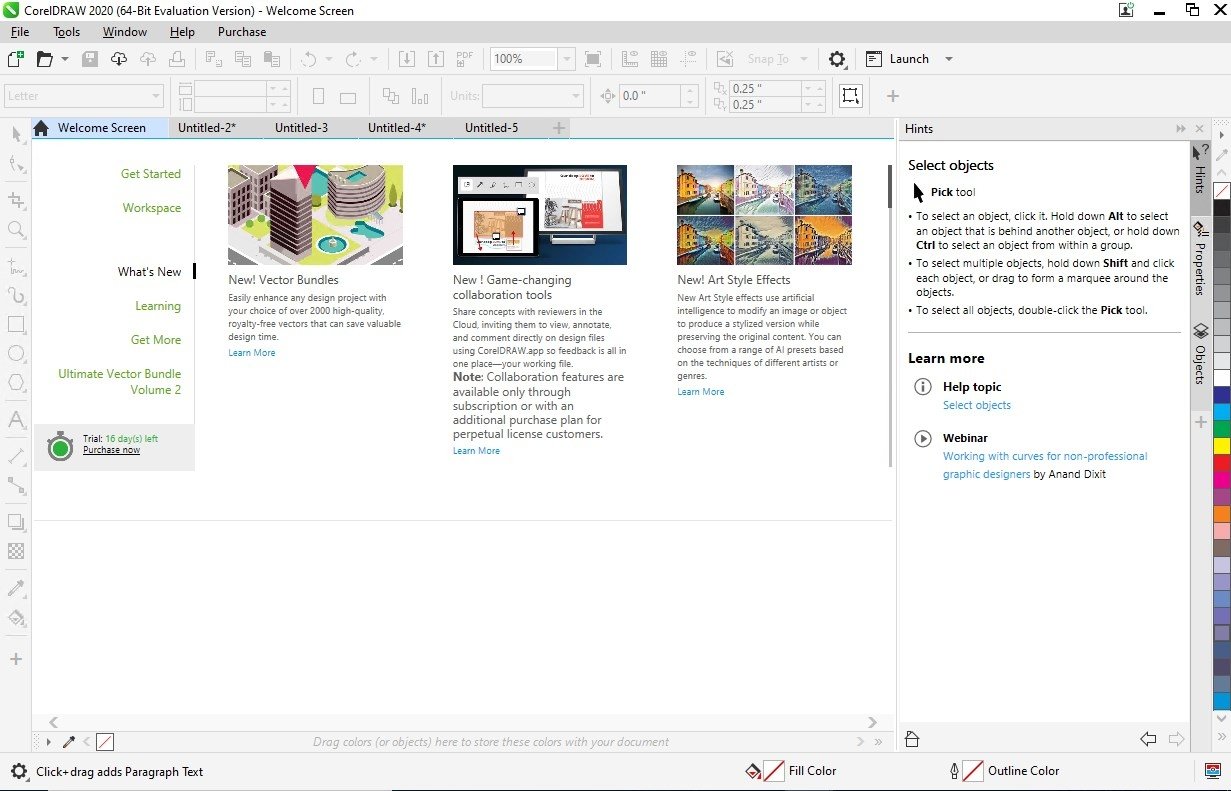Toggle Show Rulers in the toolbar
The height and width of the screenshot is (791, 1231).
click(630, 59)
